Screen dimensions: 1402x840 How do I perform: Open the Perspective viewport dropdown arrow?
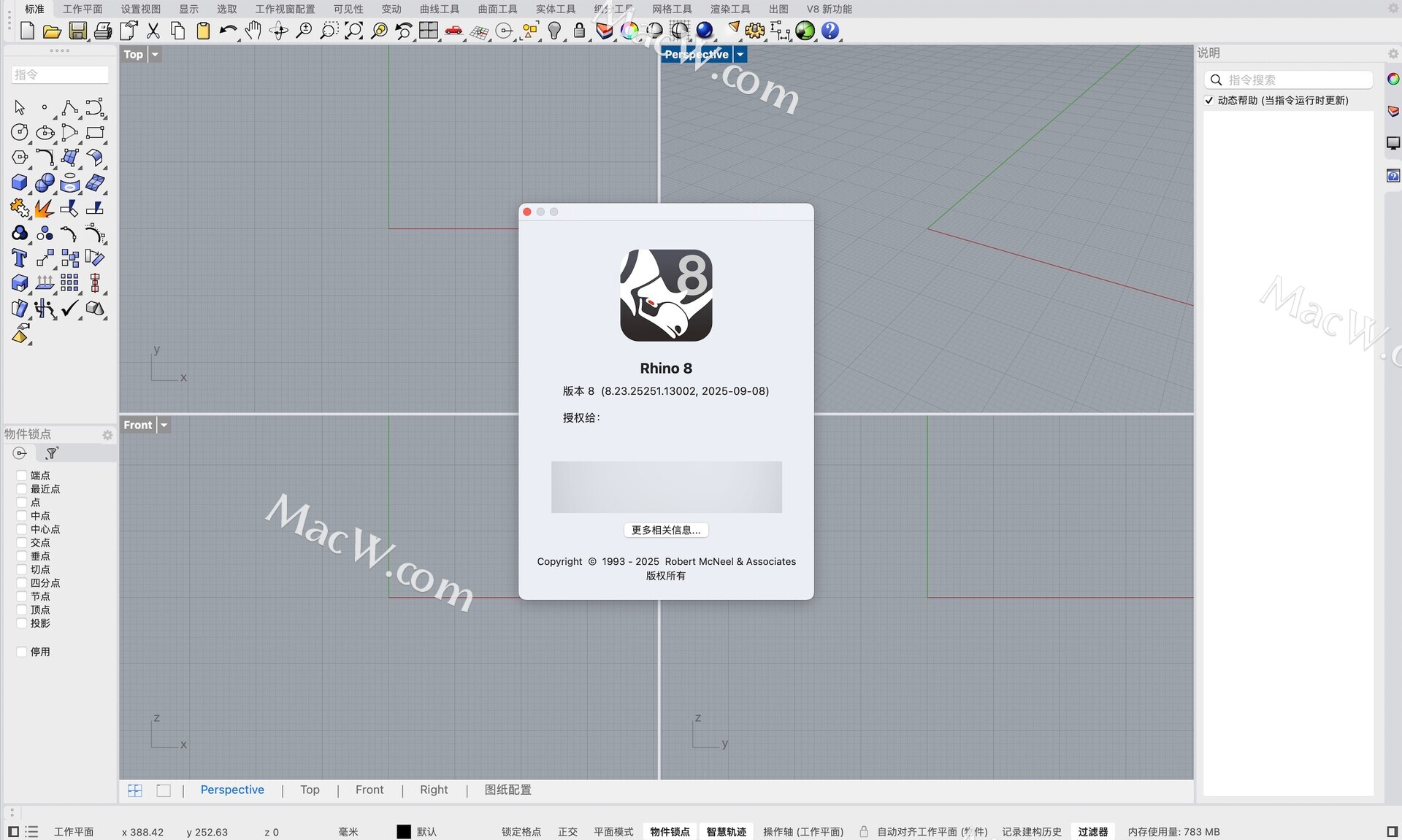click(740, 55)
